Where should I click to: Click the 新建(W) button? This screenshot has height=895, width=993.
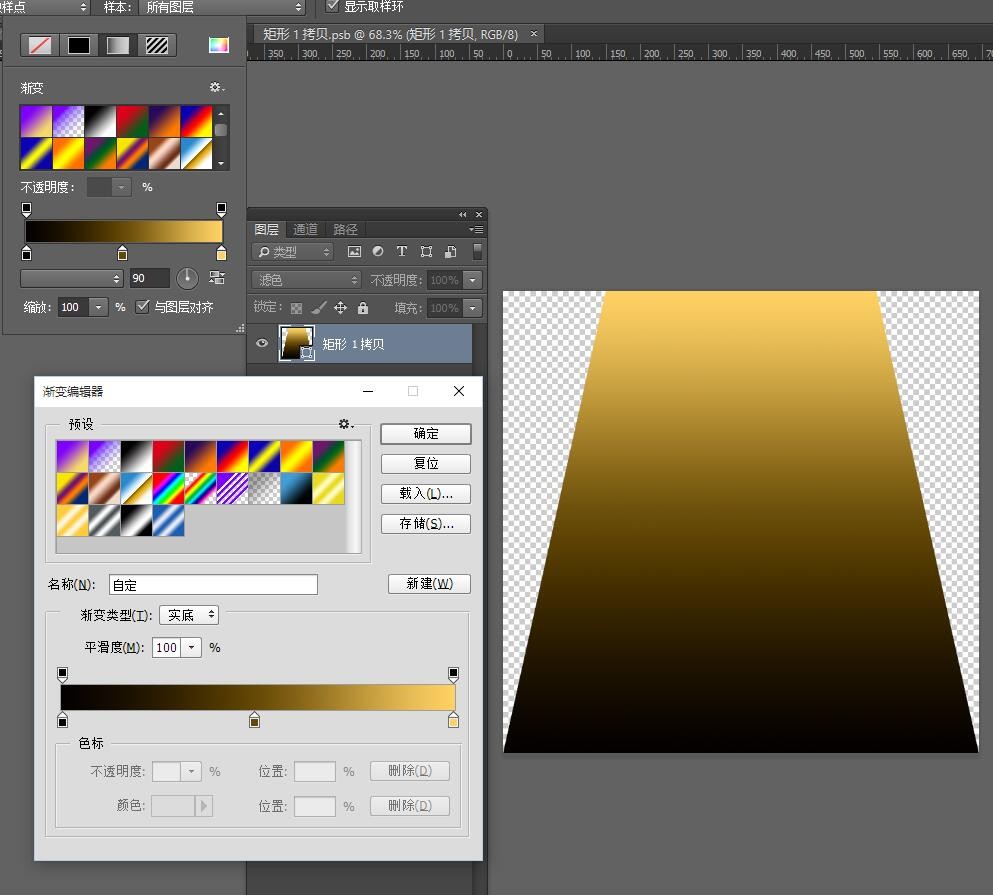(429, 584)
